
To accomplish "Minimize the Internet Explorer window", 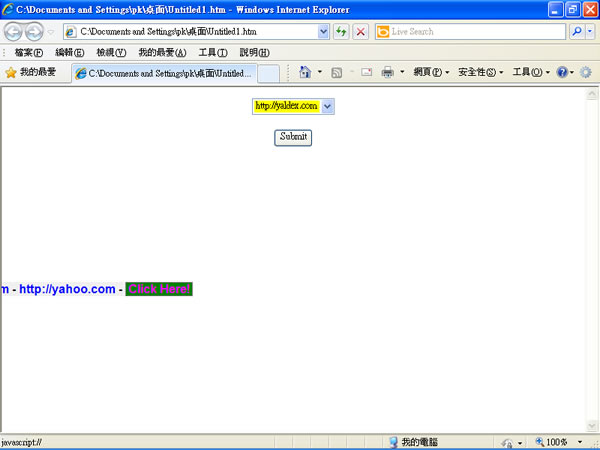I will 555,10.
